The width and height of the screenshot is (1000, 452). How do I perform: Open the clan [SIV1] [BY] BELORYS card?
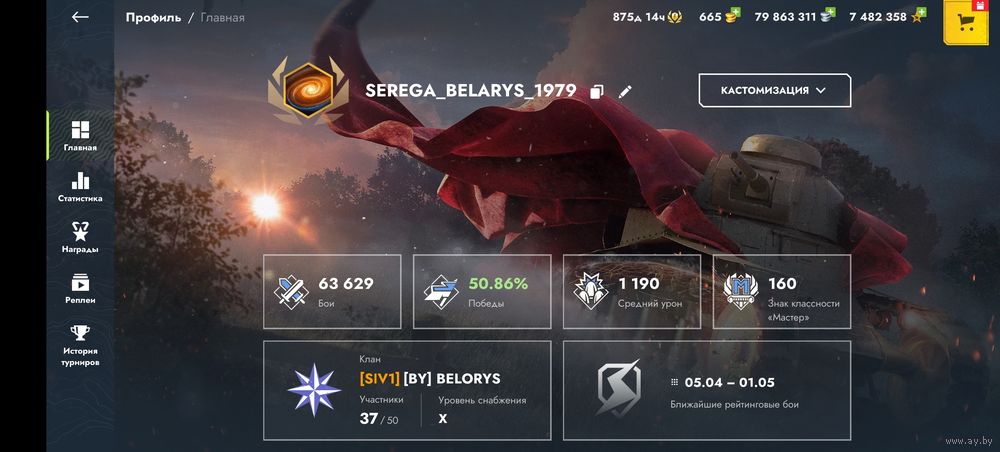click(407, 390)
